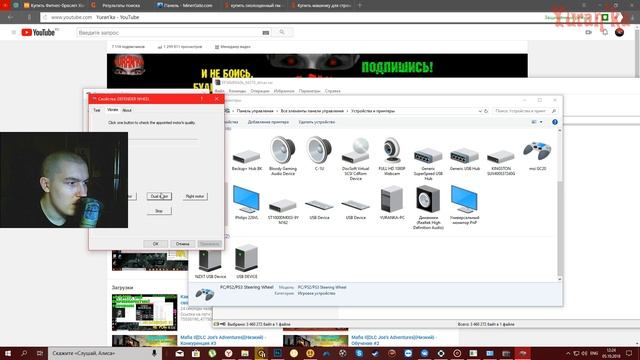
Task: Open the Операции menu in archive window
Action: (260, 91)
